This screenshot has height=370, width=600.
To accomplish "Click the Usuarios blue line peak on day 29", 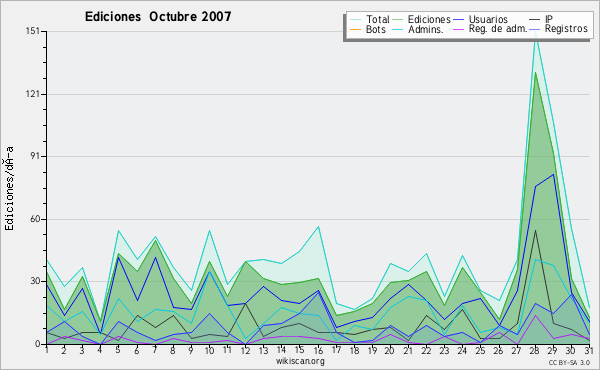I will [x=553, y=174].
